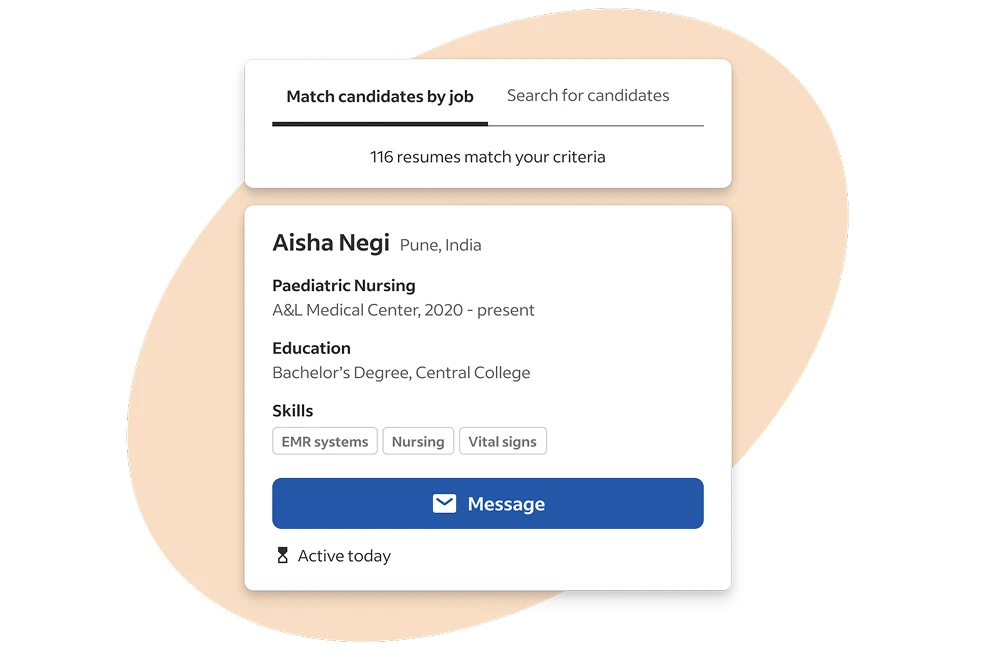Click the Skills section heading
Image resolution: width=990 pixels, height=660 pixels.
(292, 410)
